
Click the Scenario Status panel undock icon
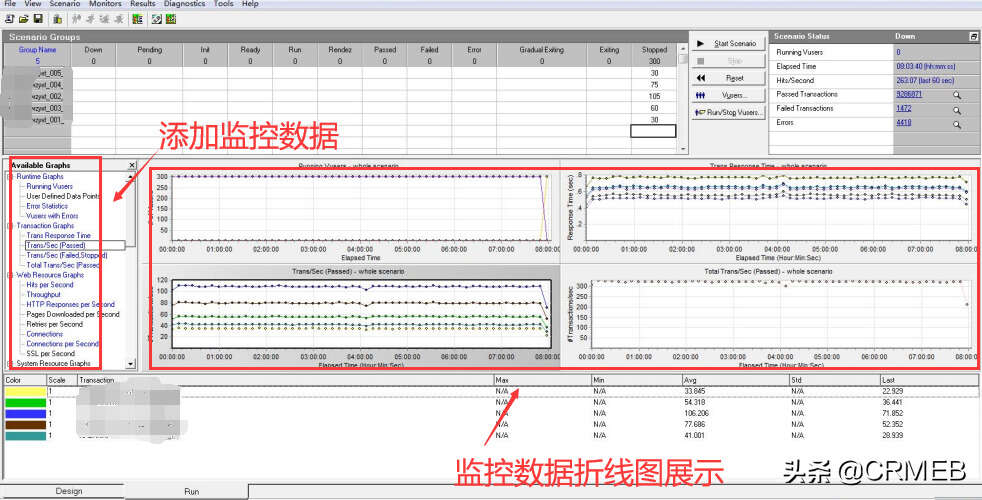coord(973,37)
